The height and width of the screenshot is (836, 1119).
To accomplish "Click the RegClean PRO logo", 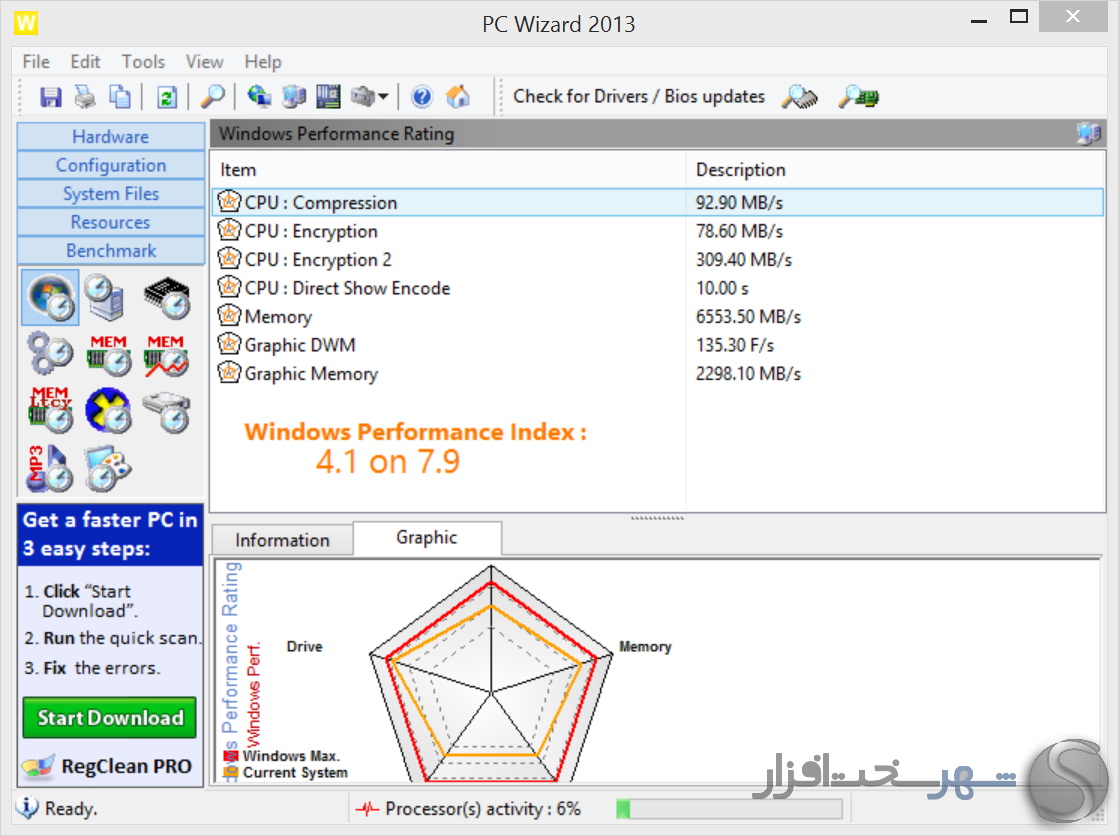I will [x=108, y=766].
